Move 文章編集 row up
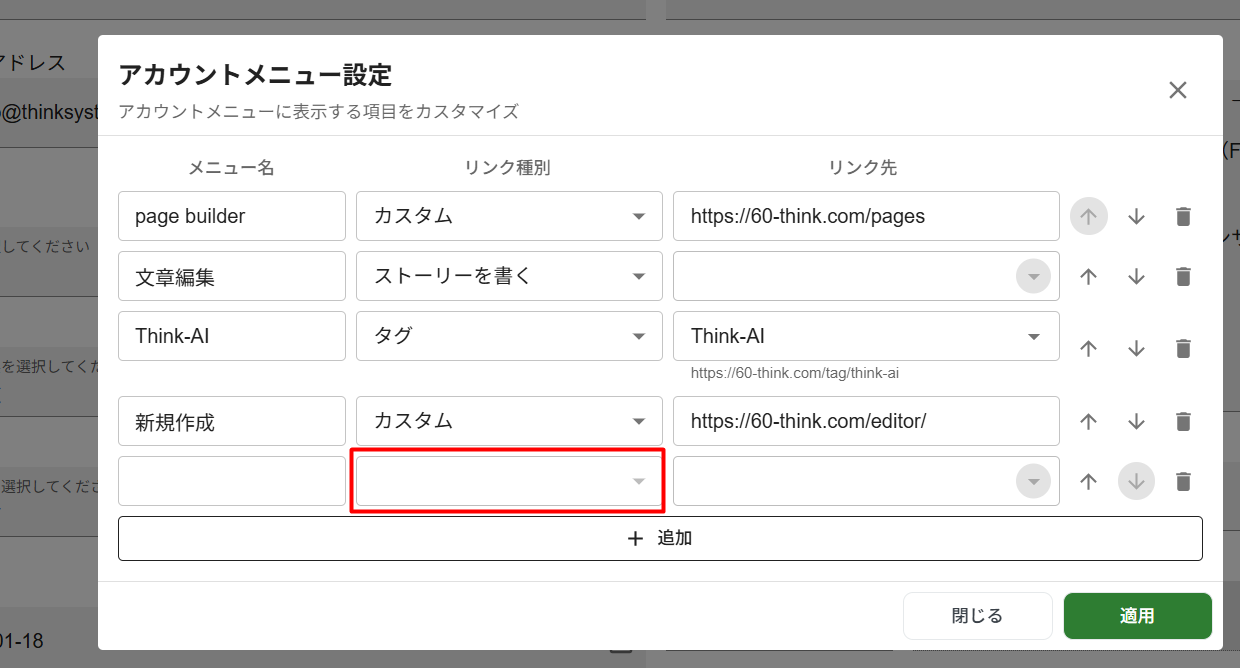The image size is (1240, 668). click(1089, 277)
